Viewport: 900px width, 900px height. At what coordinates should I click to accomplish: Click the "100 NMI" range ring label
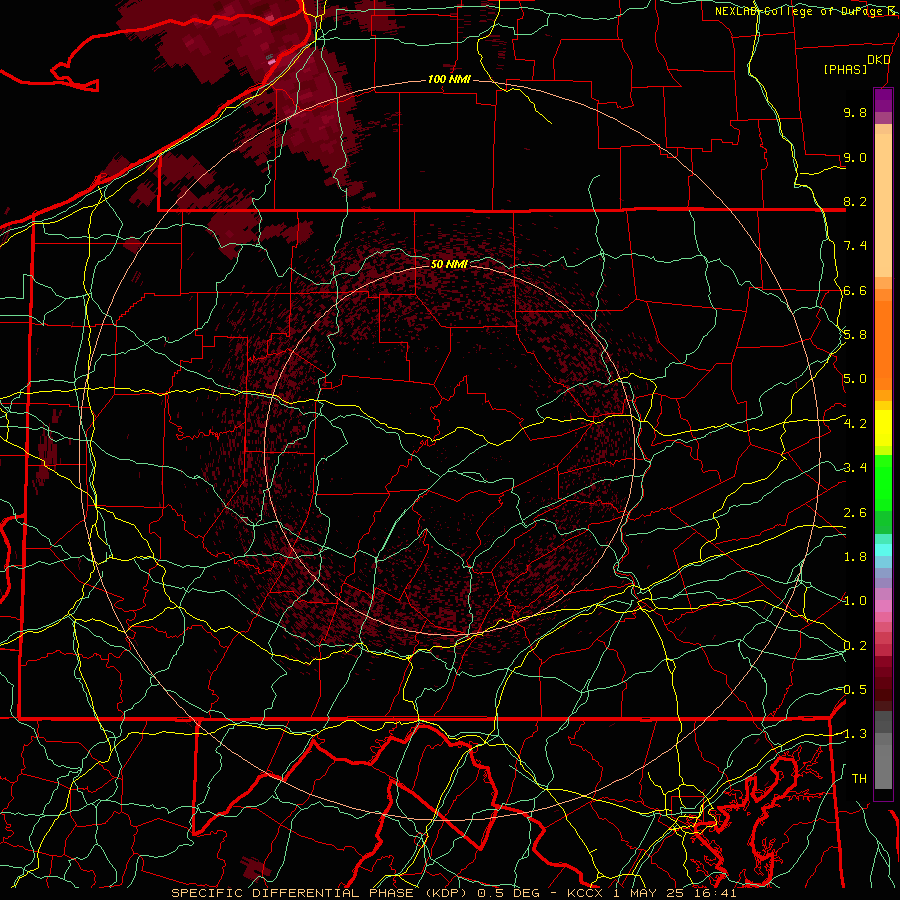click(449, 79)
